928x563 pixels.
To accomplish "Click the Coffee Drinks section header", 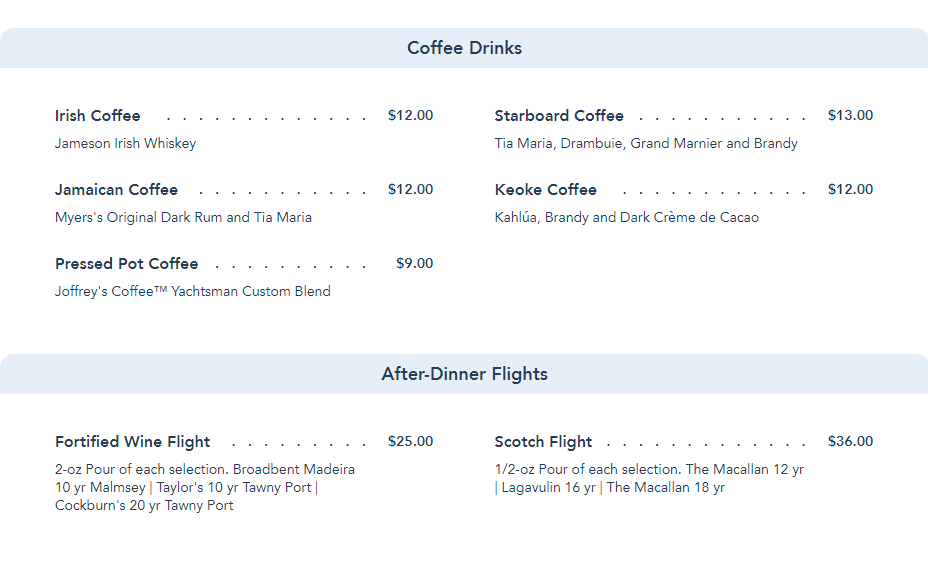I will [x=464, y=48].
